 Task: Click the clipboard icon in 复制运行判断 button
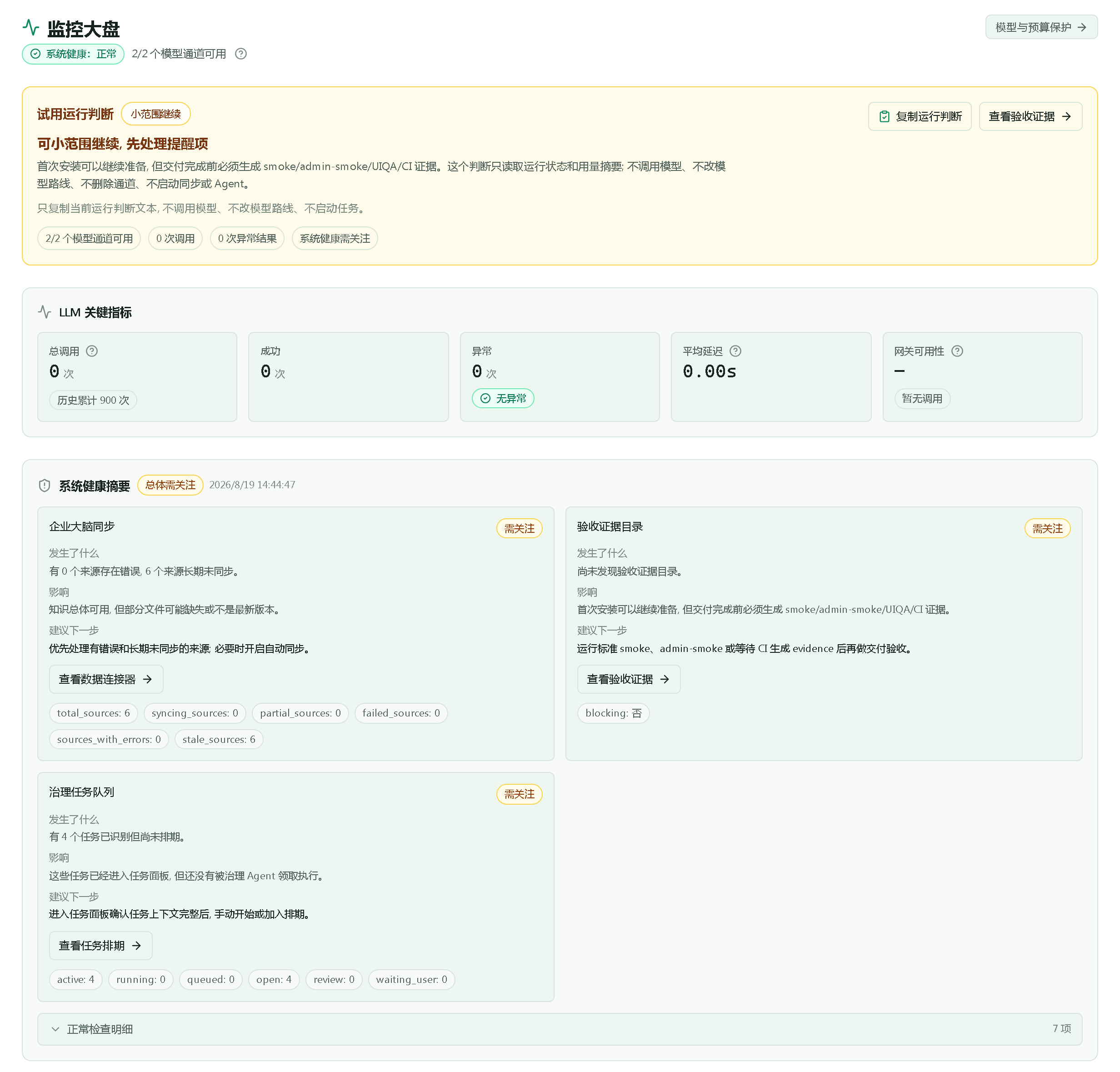tap(885, 116)
